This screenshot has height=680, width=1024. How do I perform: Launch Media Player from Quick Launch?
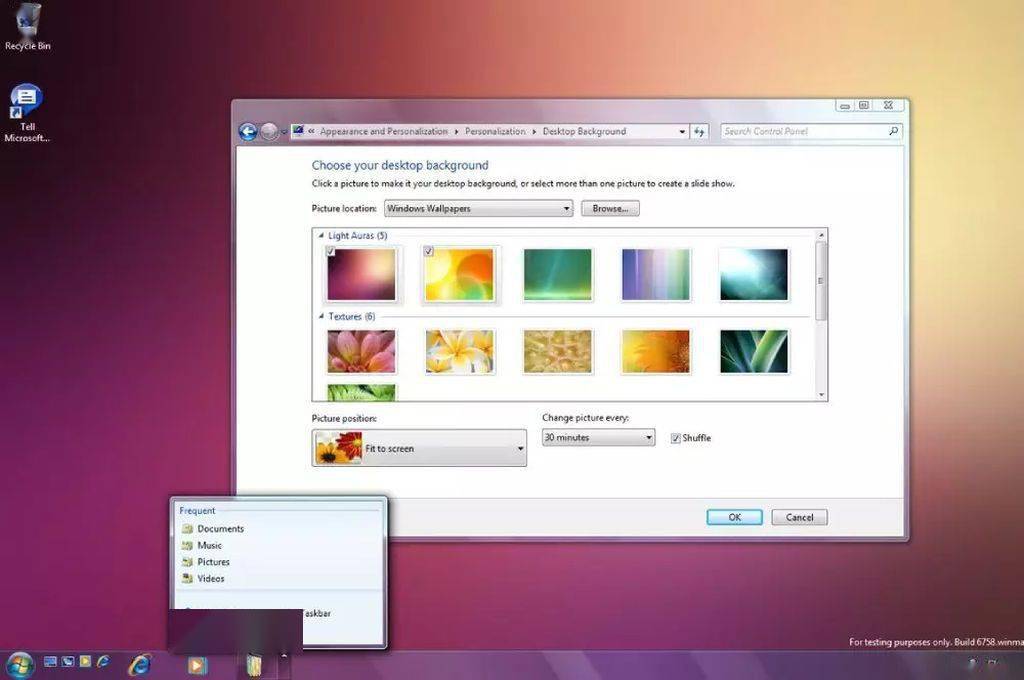click(85, 662)
